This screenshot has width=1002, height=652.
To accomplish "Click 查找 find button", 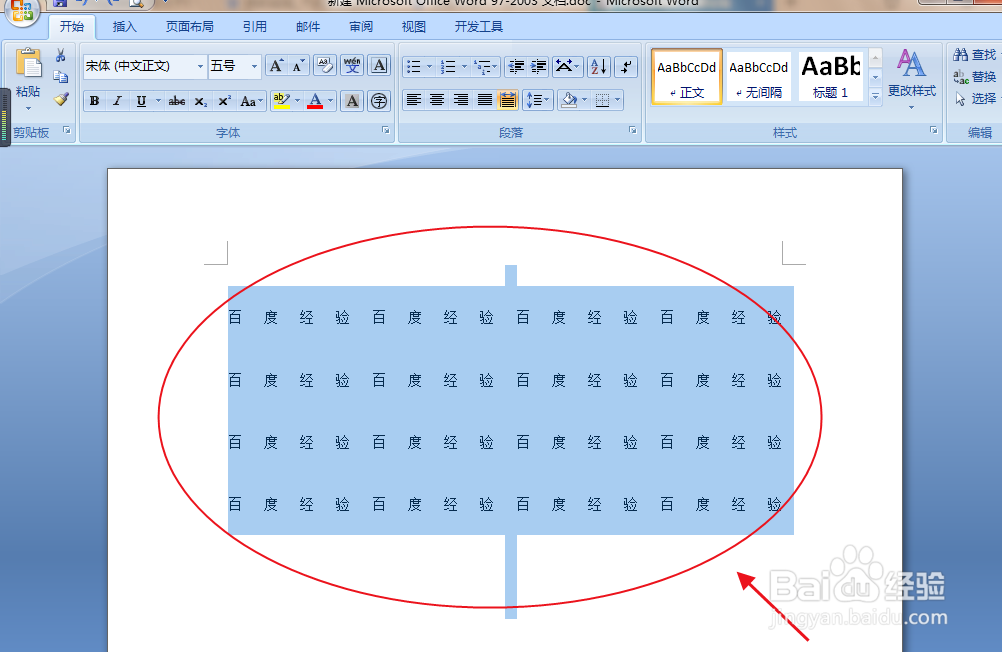I will click(x=975, y=55).
